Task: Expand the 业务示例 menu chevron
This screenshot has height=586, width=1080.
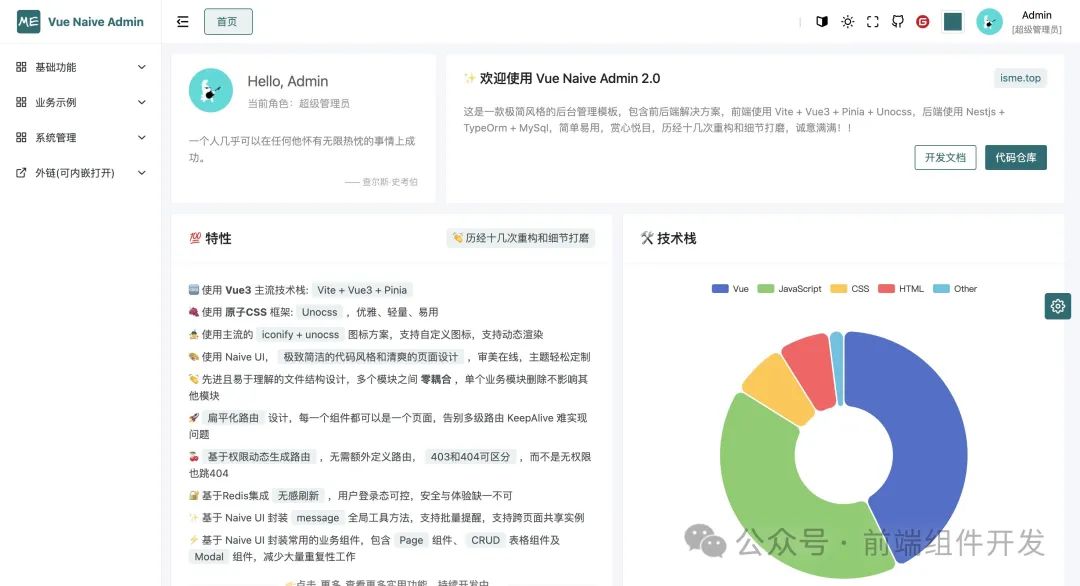Action: tap(142, 102)
